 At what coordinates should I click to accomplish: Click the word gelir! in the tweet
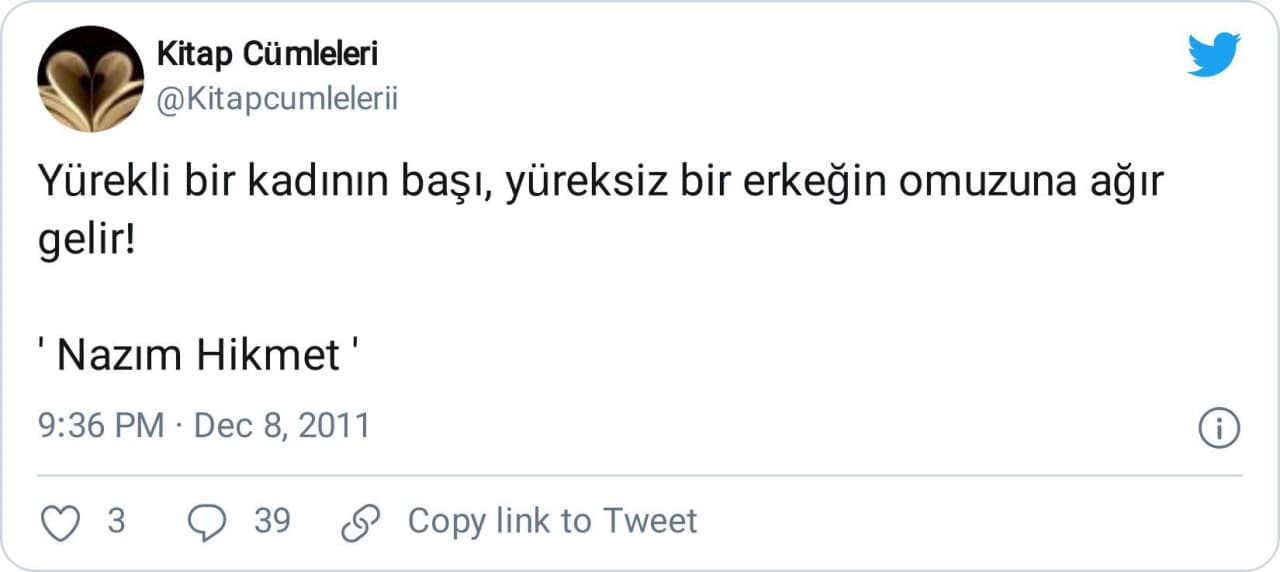[x=85, y=243]
